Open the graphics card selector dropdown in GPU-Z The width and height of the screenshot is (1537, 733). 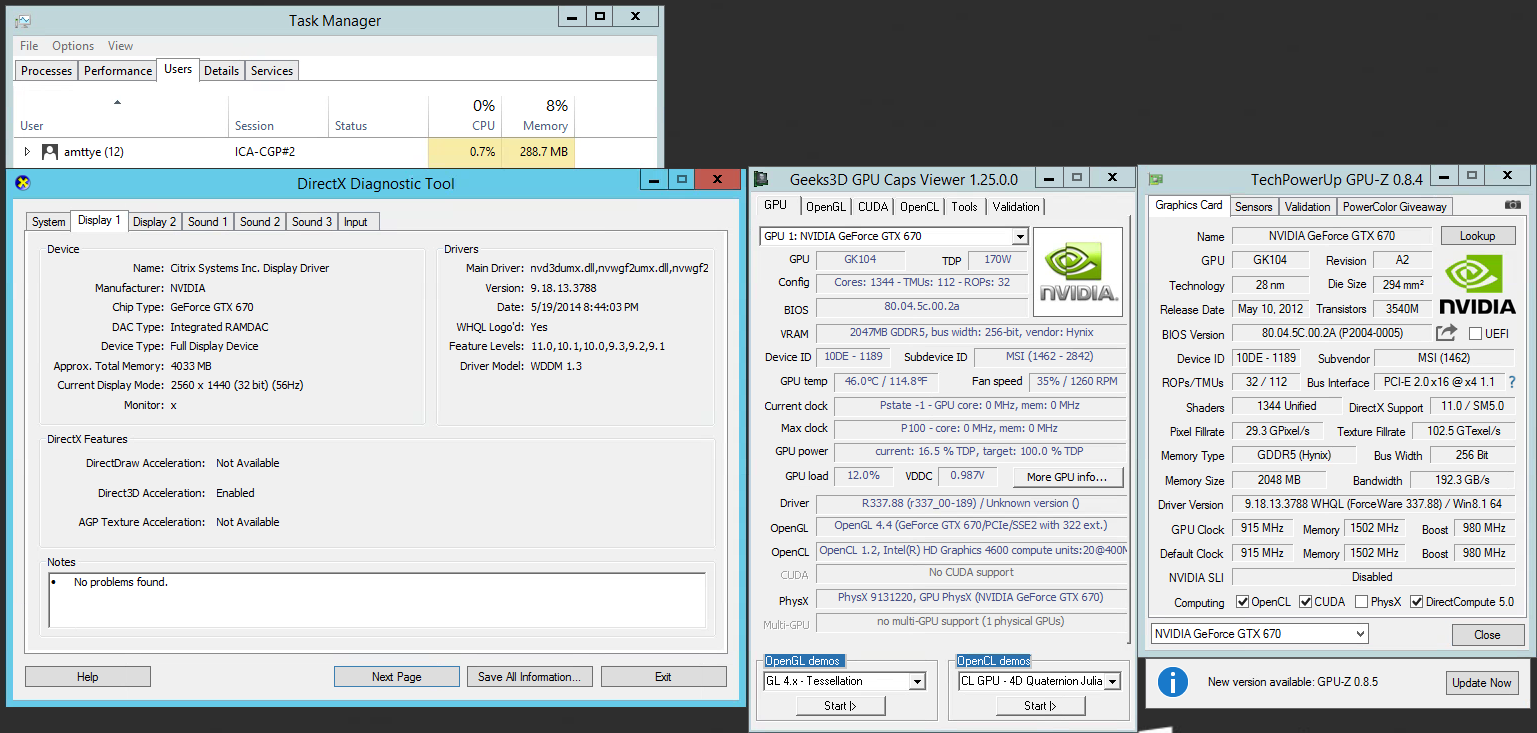(1359, 634)
